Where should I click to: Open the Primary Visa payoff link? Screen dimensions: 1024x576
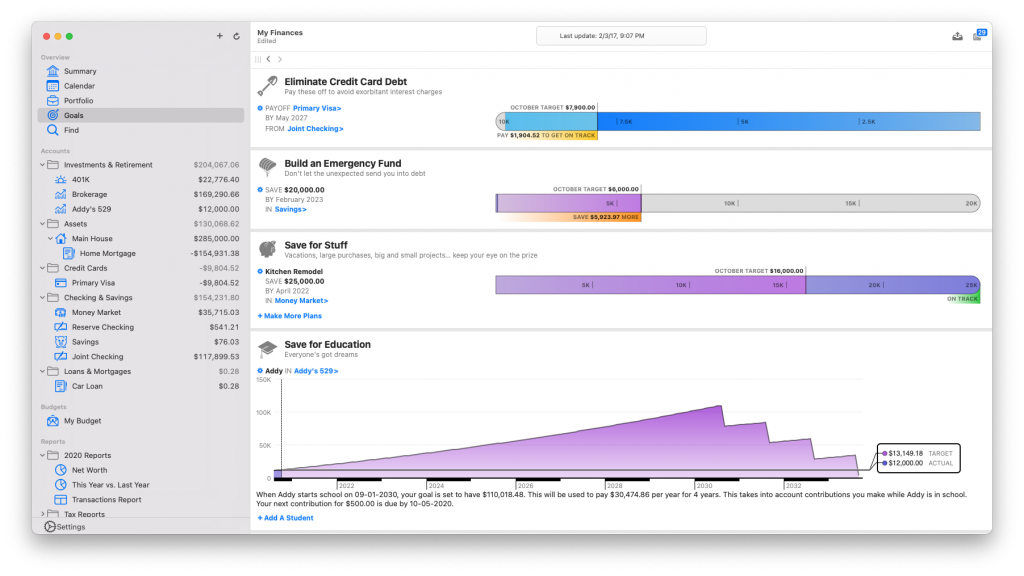[317, 108]
